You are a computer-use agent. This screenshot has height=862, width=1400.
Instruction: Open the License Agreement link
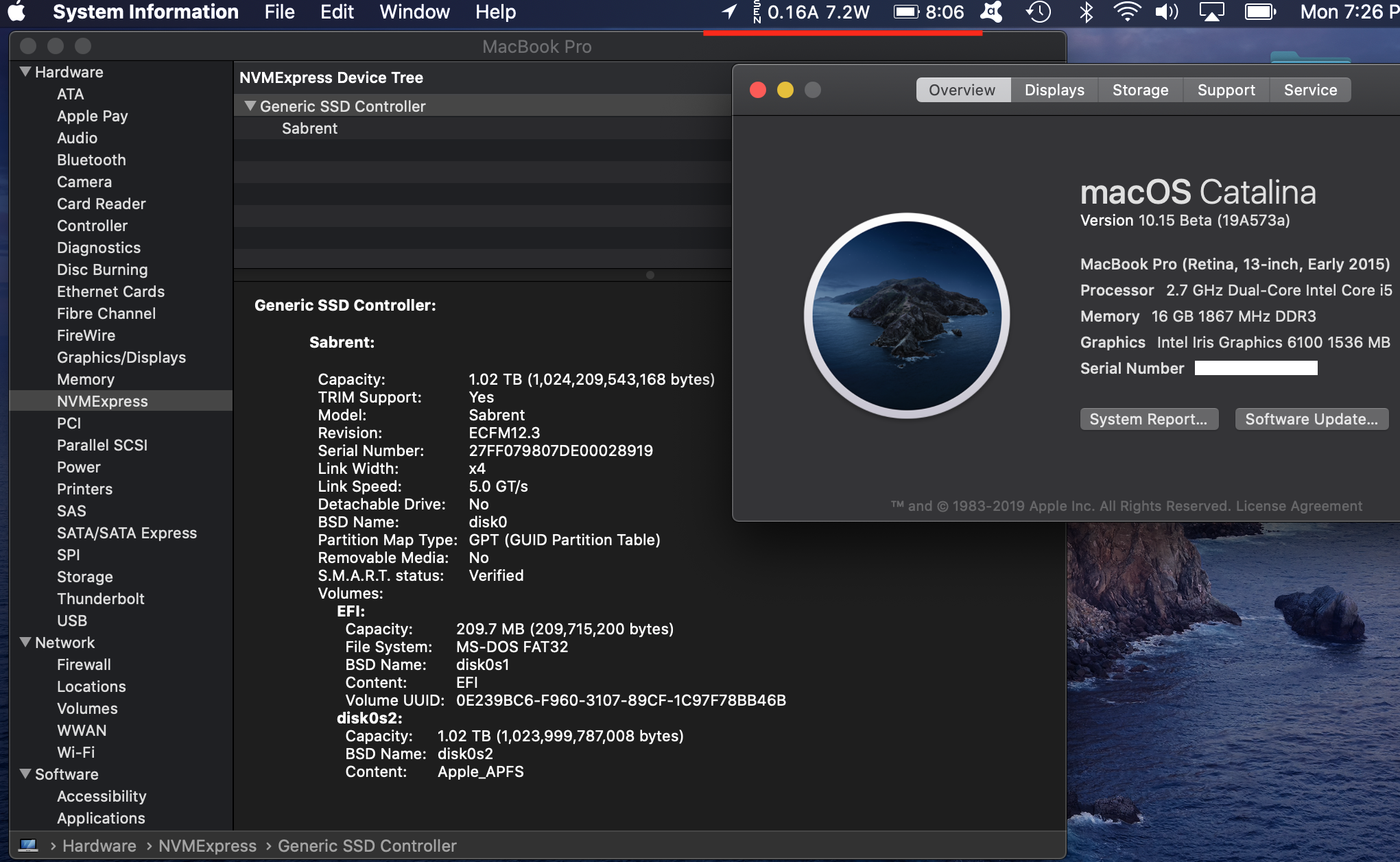(1298, 506)
